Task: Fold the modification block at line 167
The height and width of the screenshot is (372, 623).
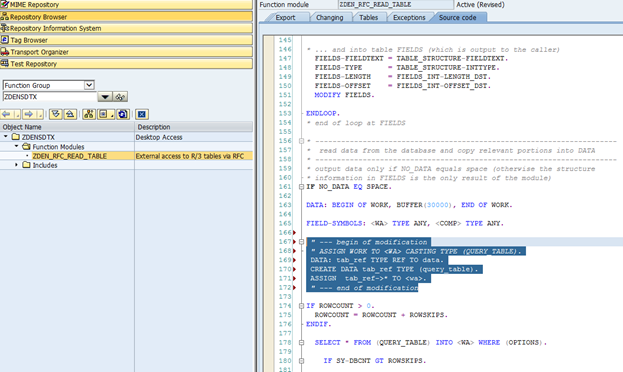Action: click(301, 242)
